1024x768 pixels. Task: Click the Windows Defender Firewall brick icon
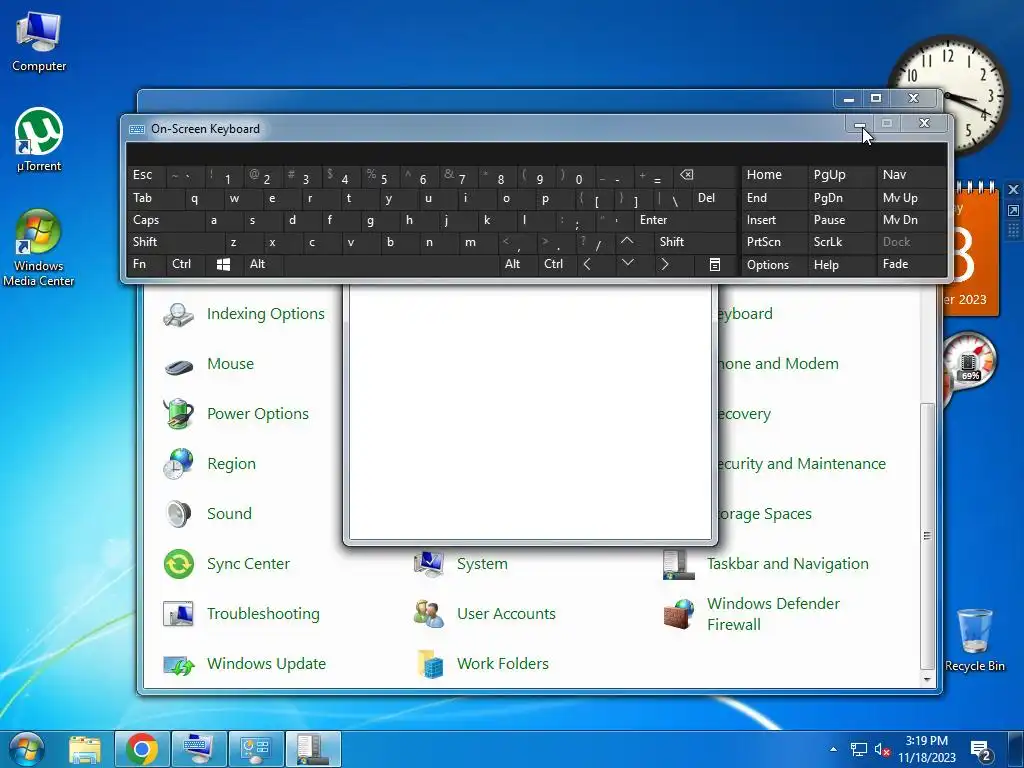pos(679,614)
